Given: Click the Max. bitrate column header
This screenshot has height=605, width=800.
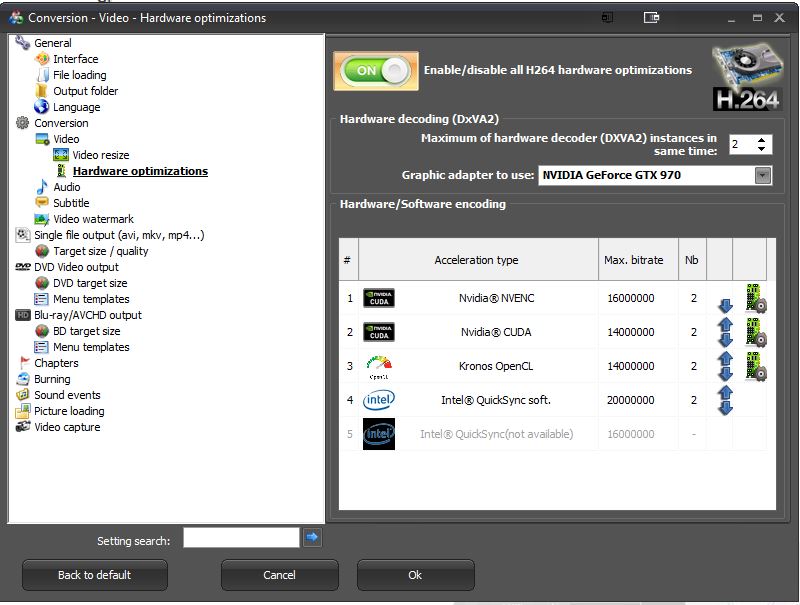Looking at the screenshot, I should [x=638, y=260].
